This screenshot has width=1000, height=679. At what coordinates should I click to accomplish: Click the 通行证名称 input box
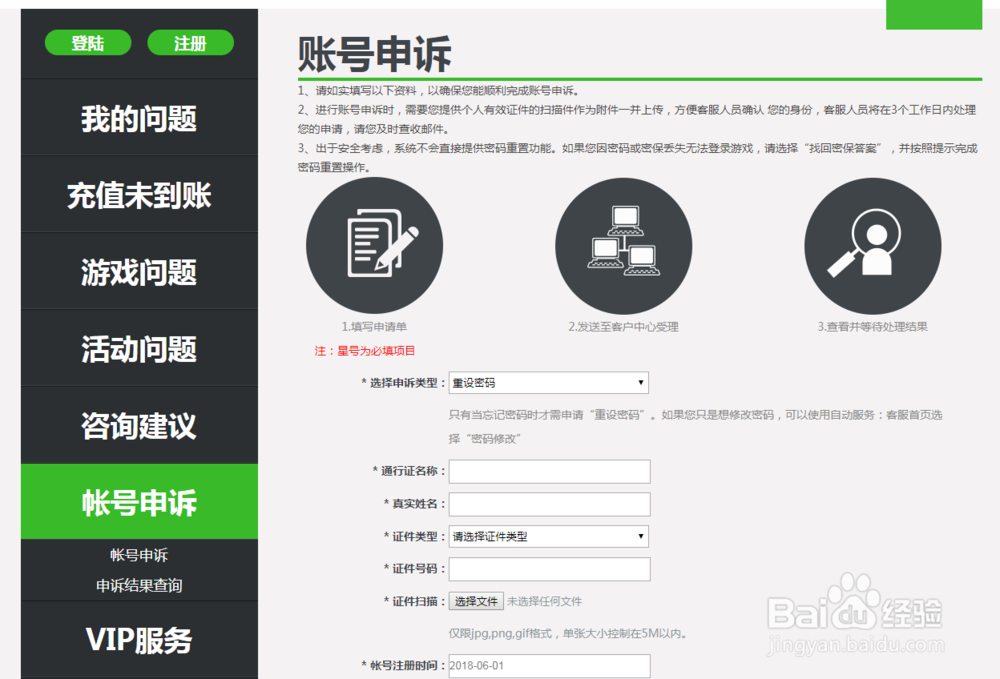pos(548,471)
